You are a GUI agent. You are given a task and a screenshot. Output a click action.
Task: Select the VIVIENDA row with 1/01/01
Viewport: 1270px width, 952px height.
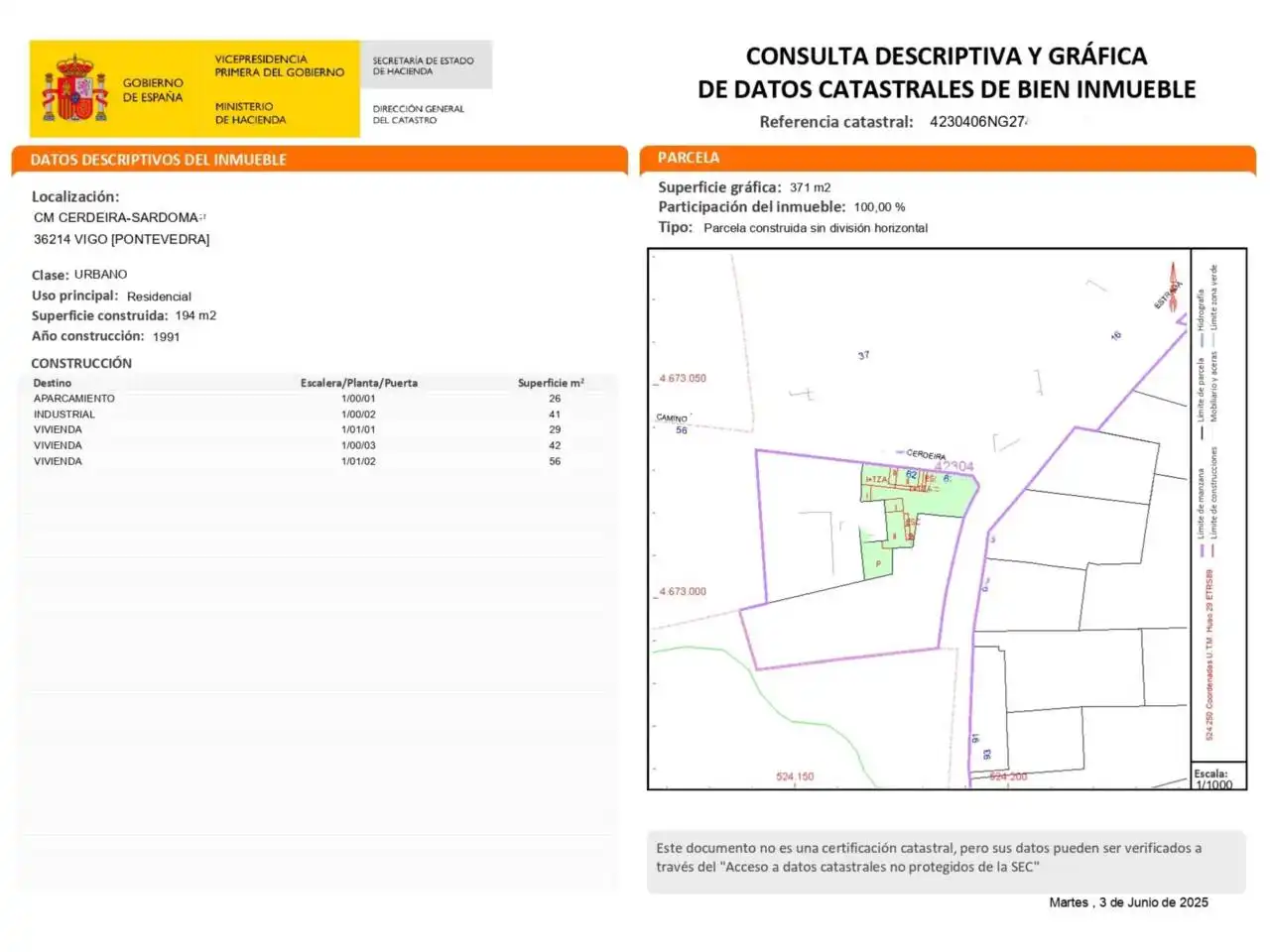click(317, 430)
